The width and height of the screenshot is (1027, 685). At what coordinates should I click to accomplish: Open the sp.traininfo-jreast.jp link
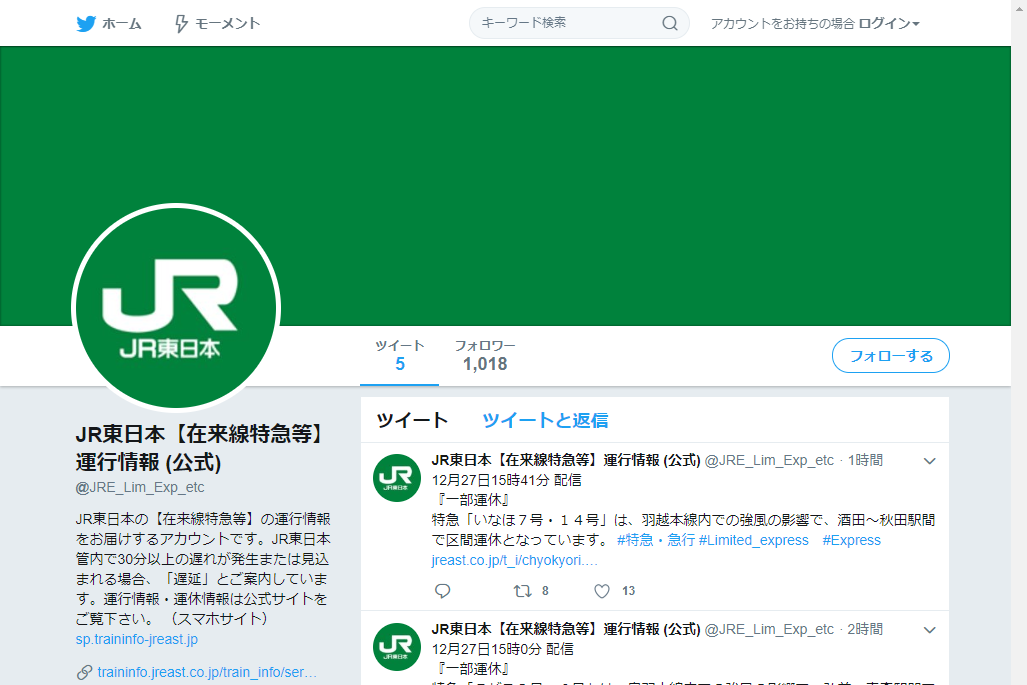136,639
